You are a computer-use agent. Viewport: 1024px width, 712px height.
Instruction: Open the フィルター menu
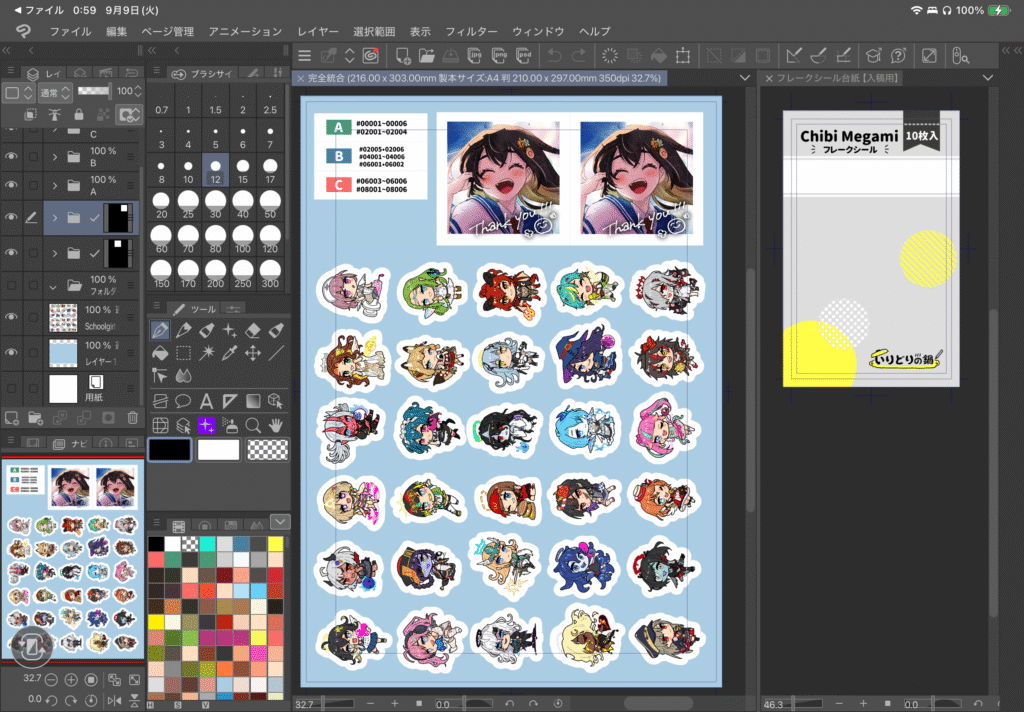(x=471, y=31)
